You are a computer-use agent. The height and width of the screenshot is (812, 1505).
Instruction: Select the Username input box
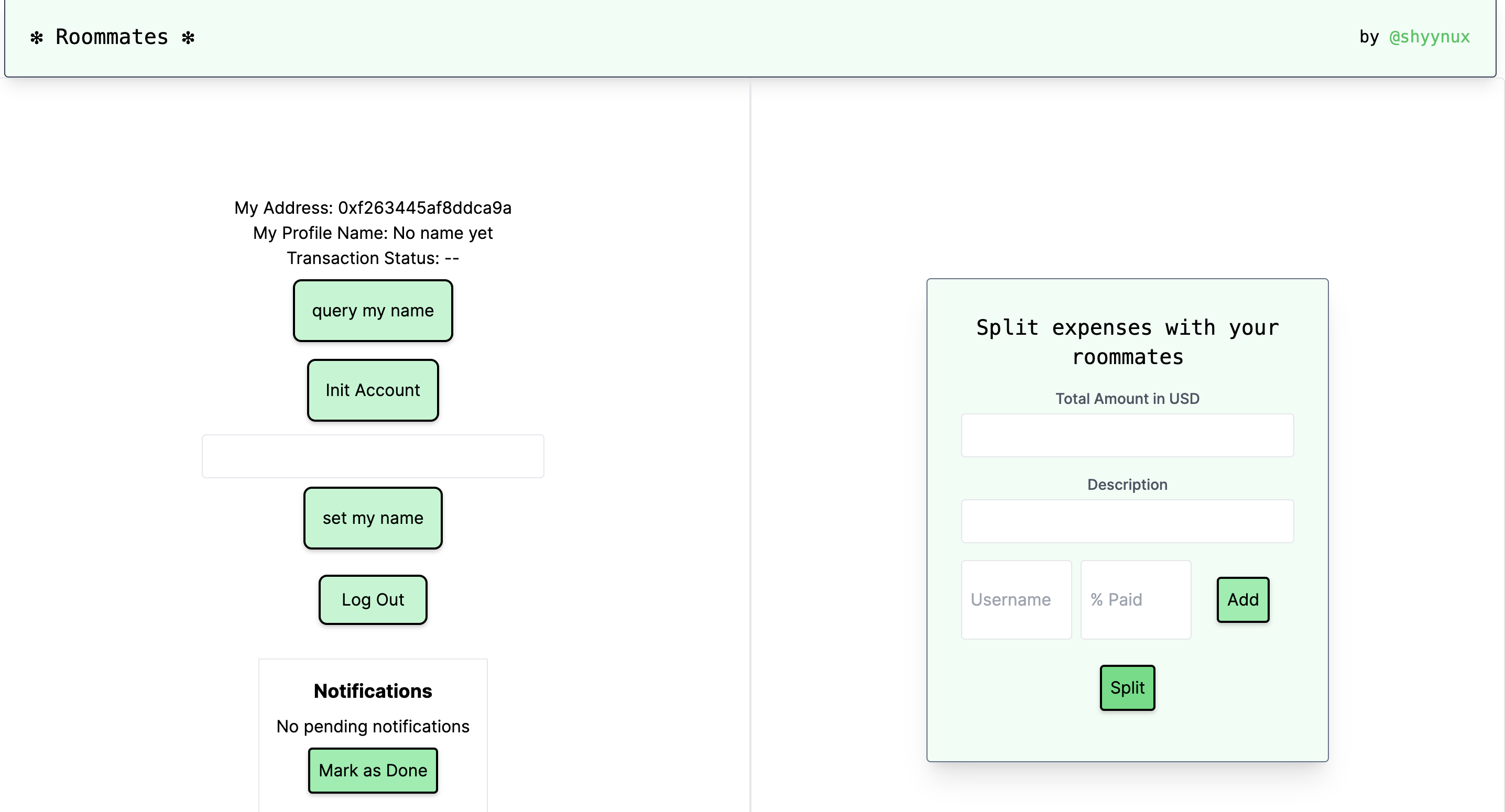coord(1016,599)
